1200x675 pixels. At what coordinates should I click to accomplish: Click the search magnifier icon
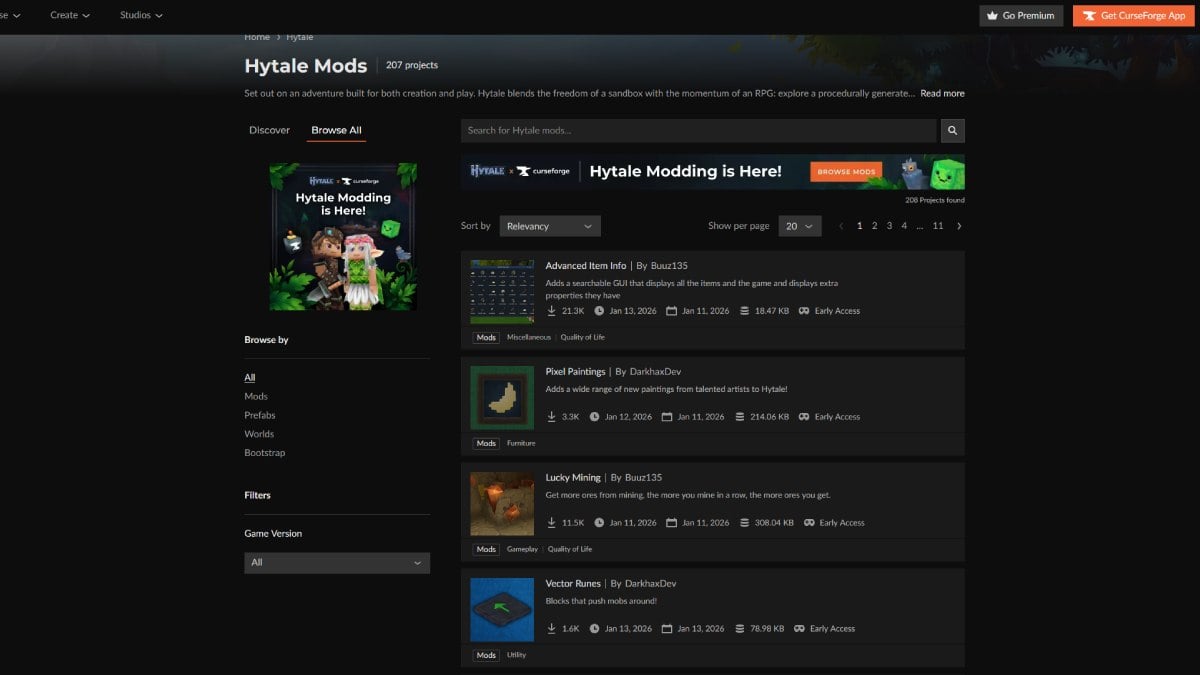tap(951, 130)
